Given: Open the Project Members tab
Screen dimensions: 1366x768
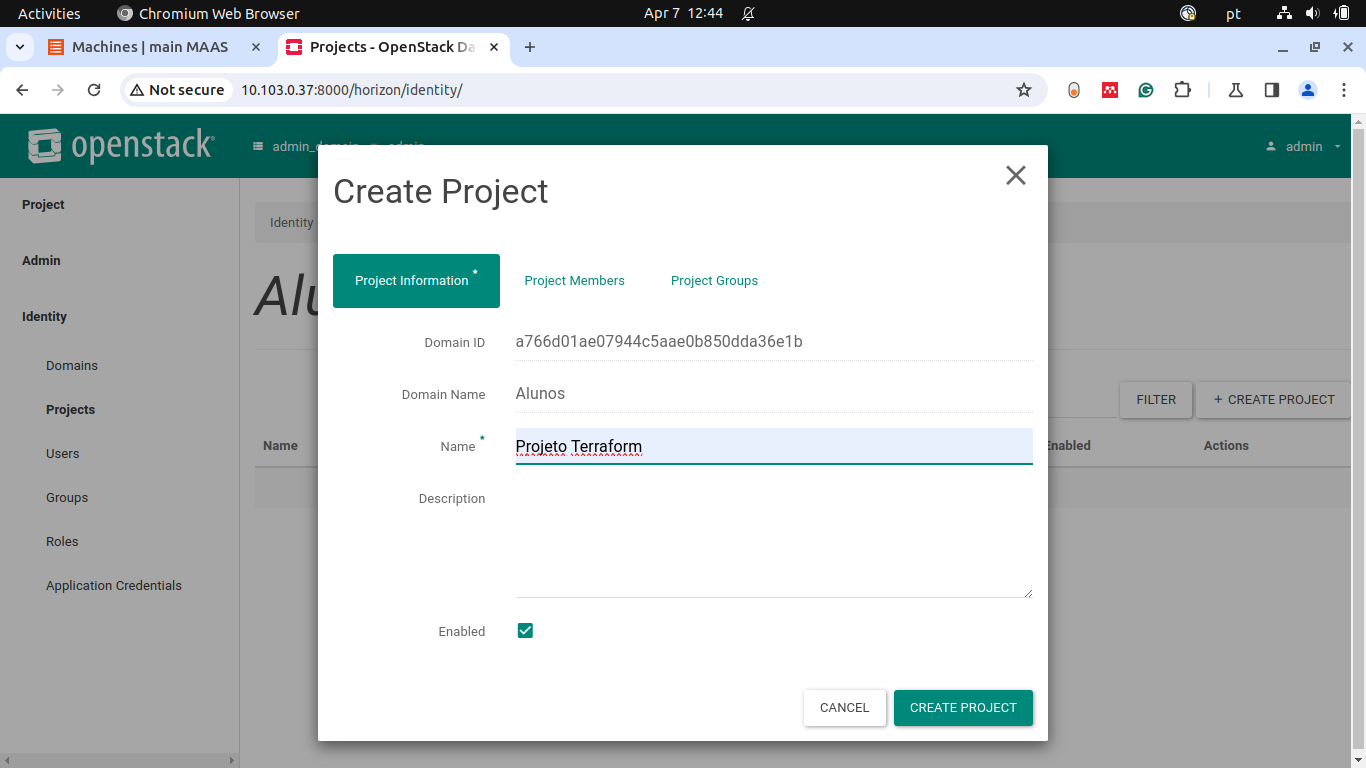Looking at the screenshot, I should [574, 281].
